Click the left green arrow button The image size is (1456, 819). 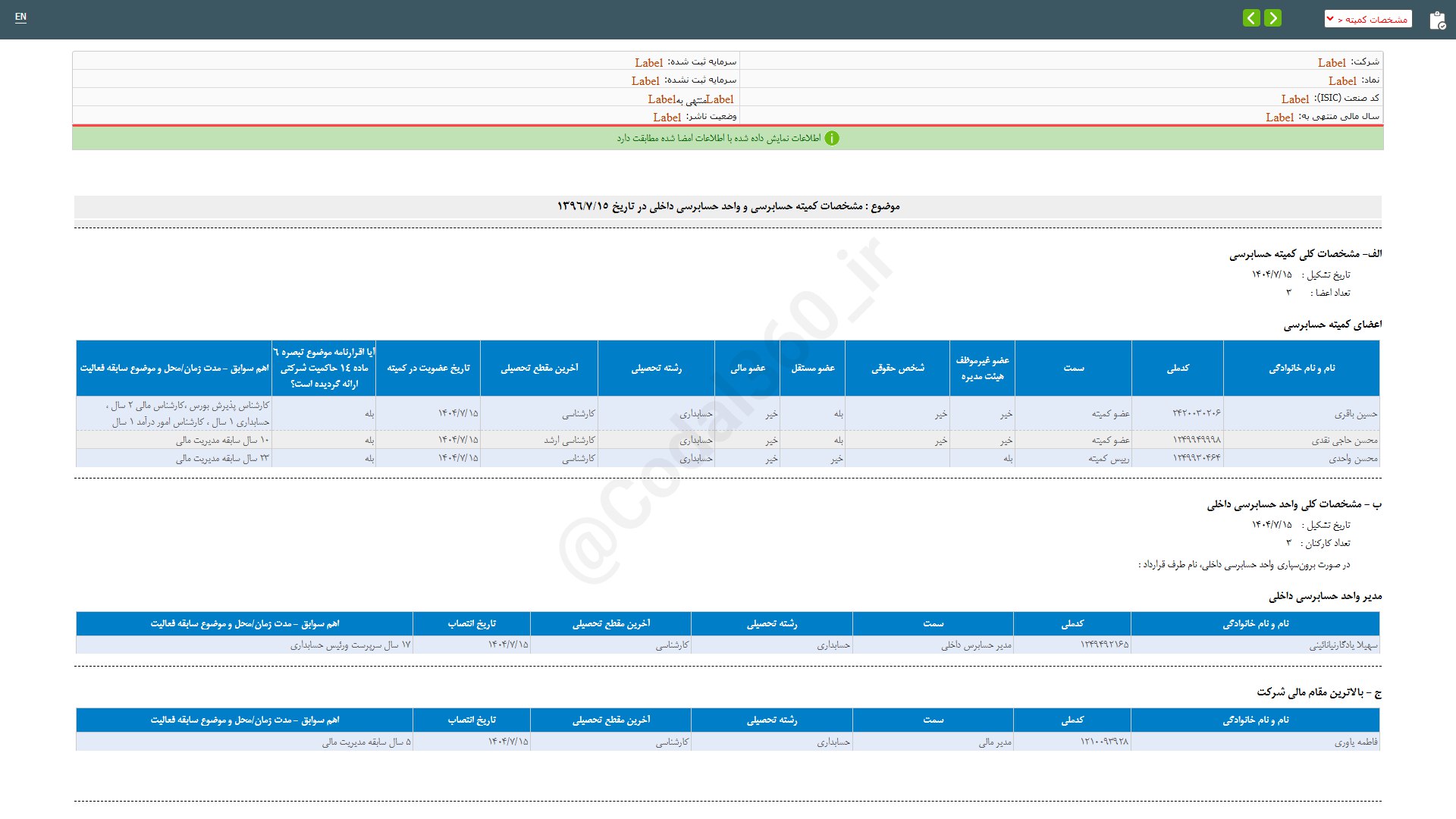pos(1251,17)
